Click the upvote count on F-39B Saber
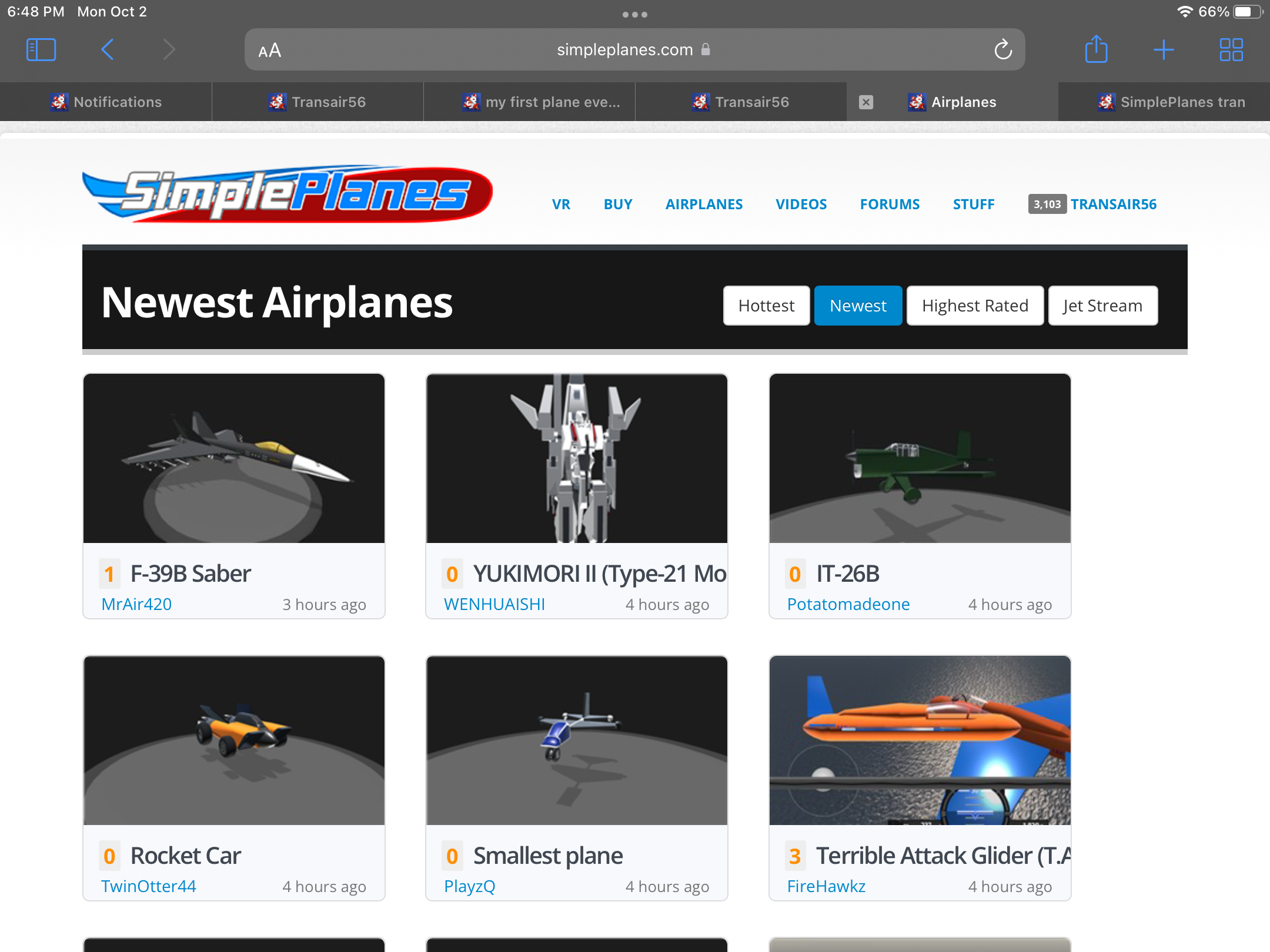This screenshot has width=1270, height=952. pos(109,574)
